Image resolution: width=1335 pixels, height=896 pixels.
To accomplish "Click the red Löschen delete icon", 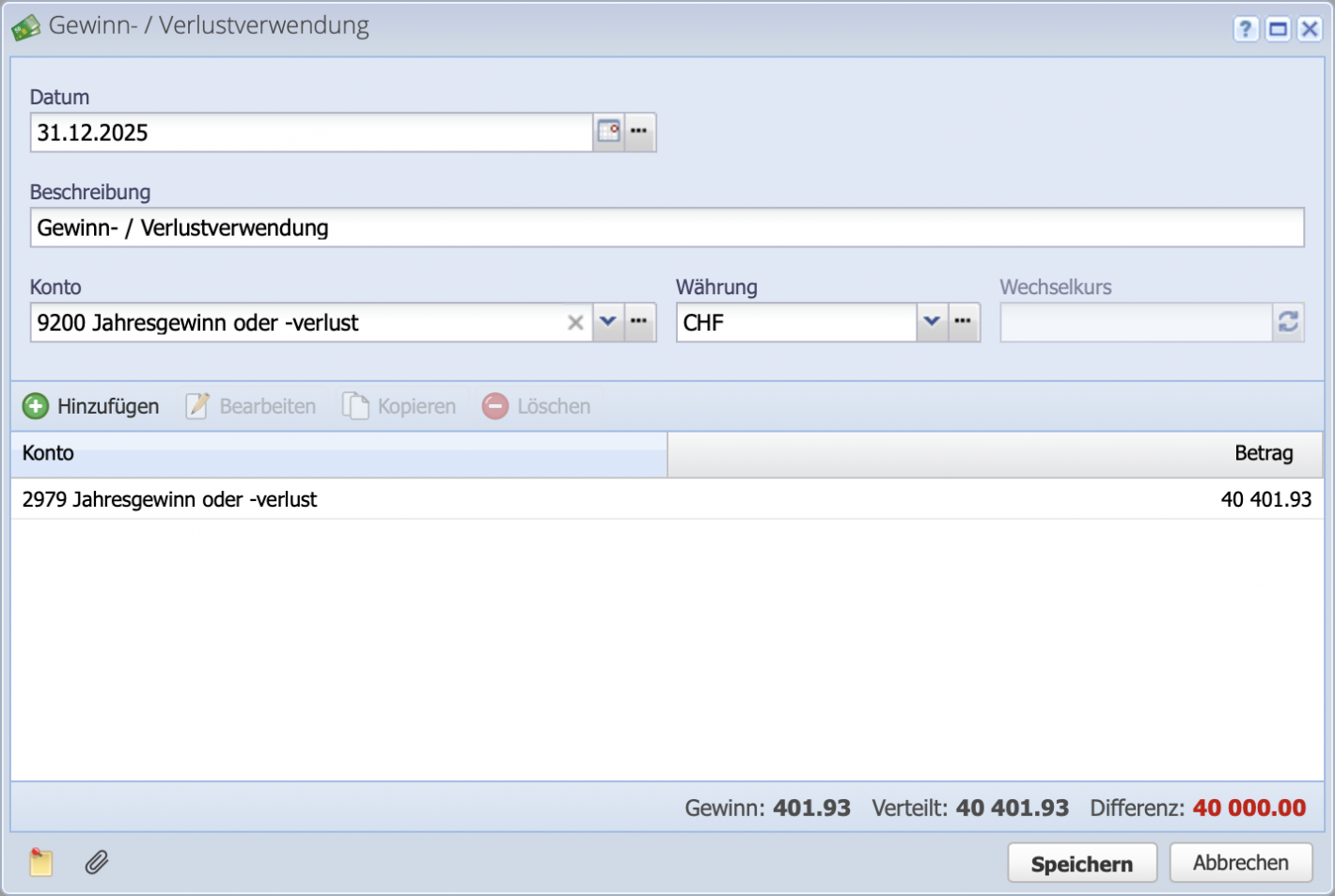I will [x=495, y=405].
